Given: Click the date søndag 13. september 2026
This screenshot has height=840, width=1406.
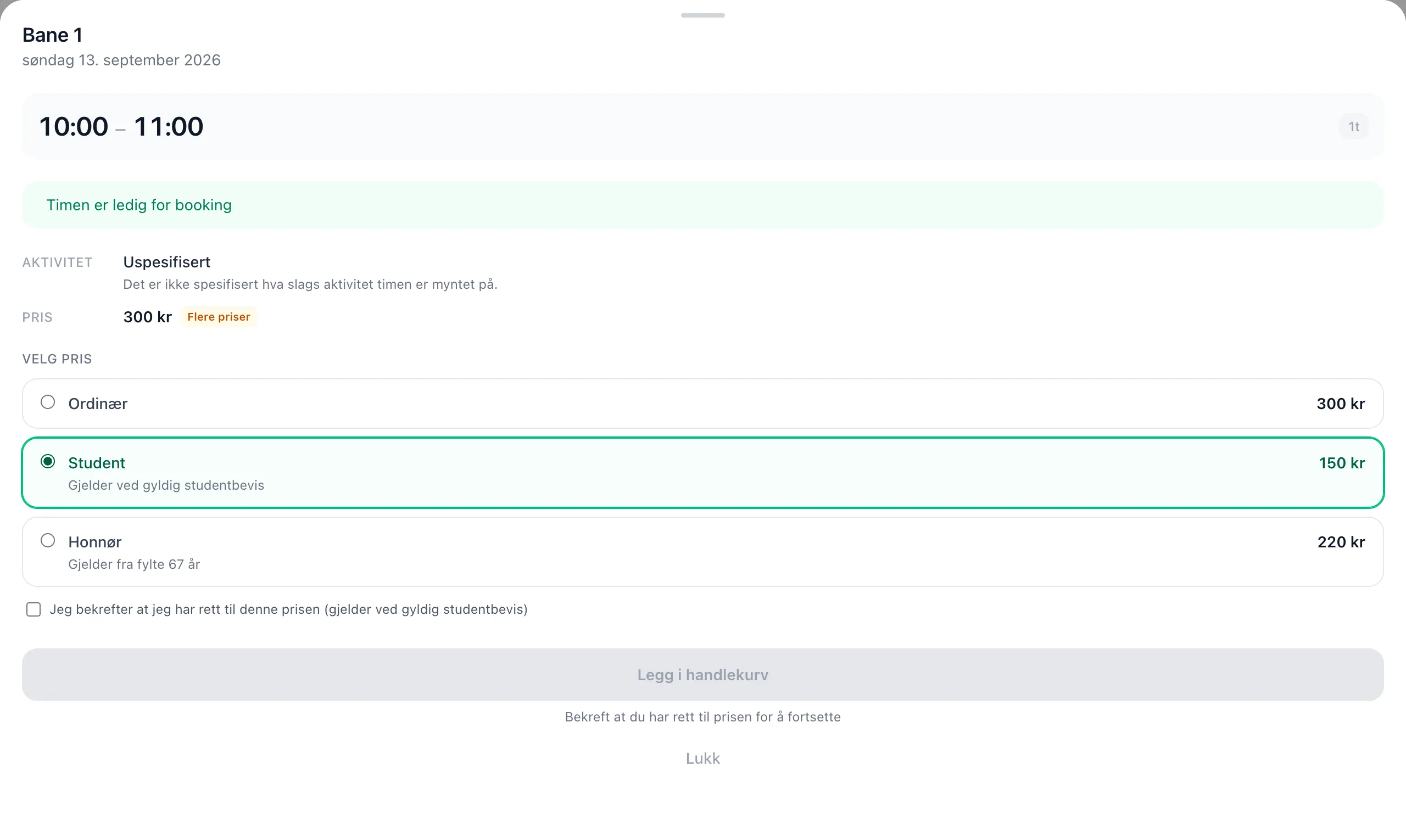Looking at the screenshot, I should point(121,60).
